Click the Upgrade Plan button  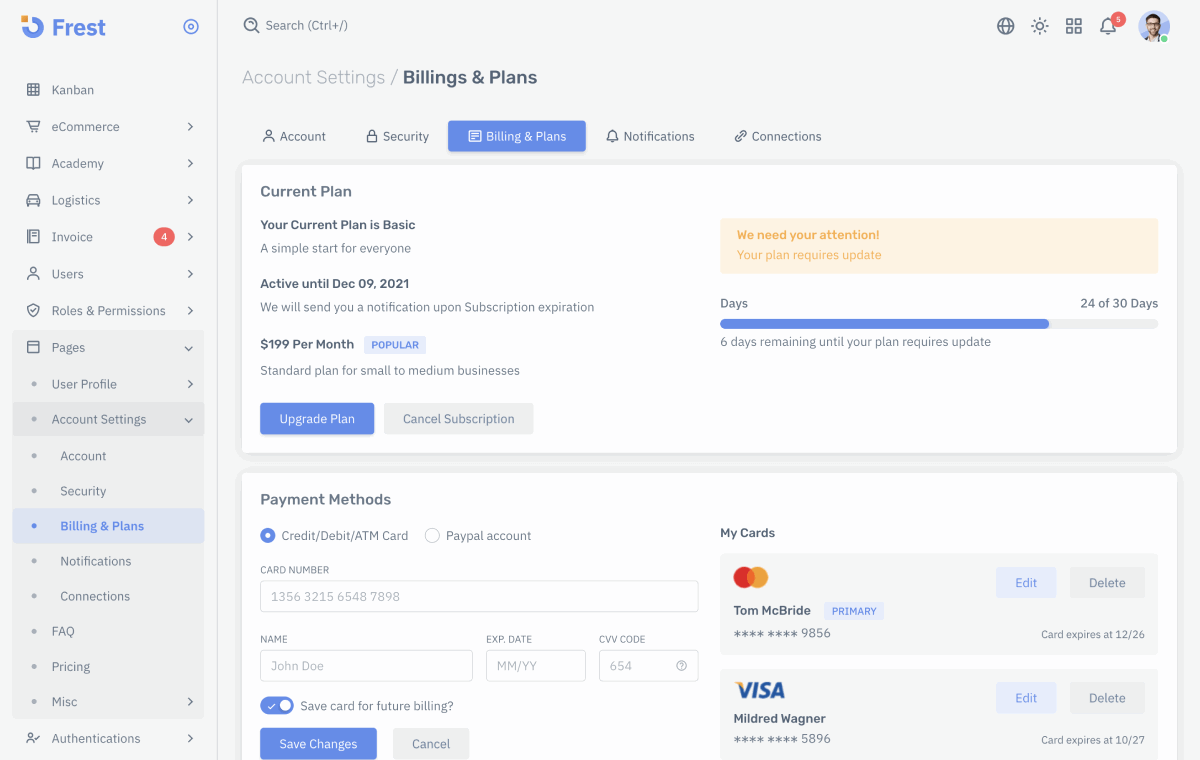(317, 418)
